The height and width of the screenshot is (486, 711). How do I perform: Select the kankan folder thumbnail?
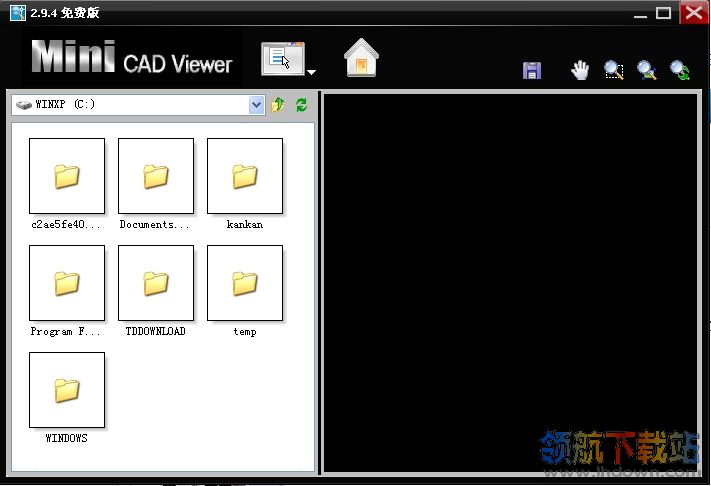tap(245, 176)
